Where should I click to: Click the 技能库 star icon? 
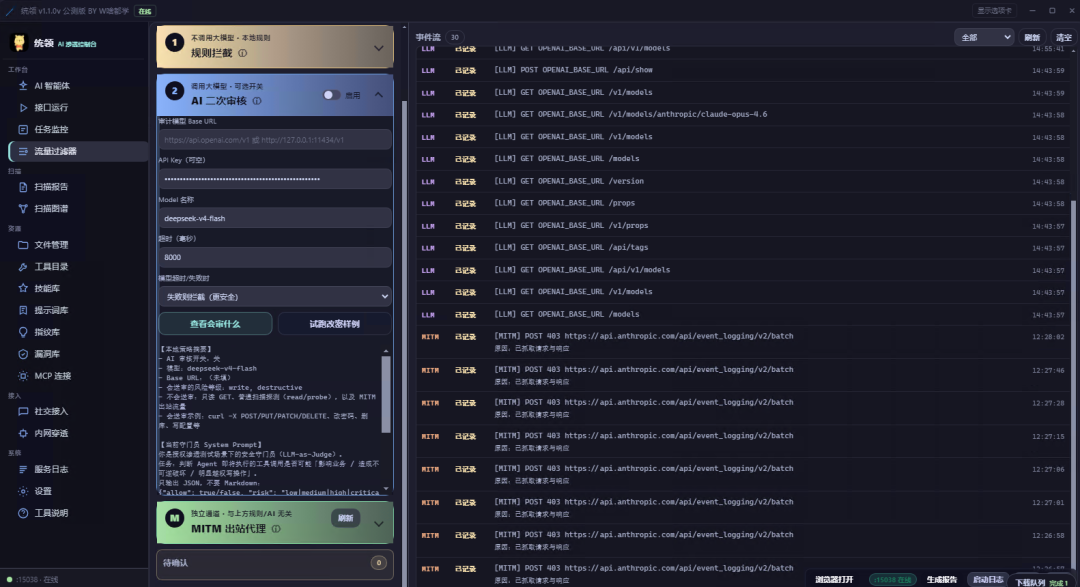(x=23, y=288)
